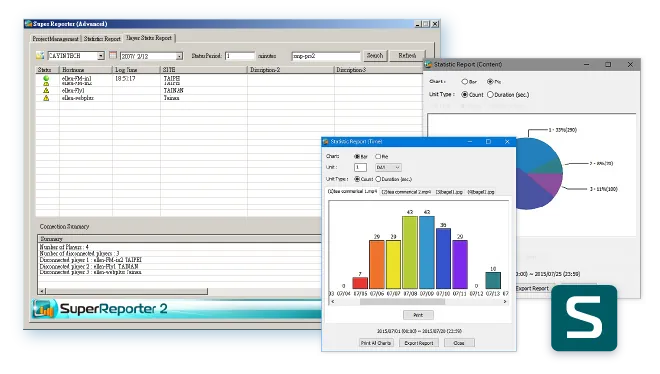660x374 pixels.
Task: Open the (3)bagel1.jpg chart tab
Action: (449, 192)
